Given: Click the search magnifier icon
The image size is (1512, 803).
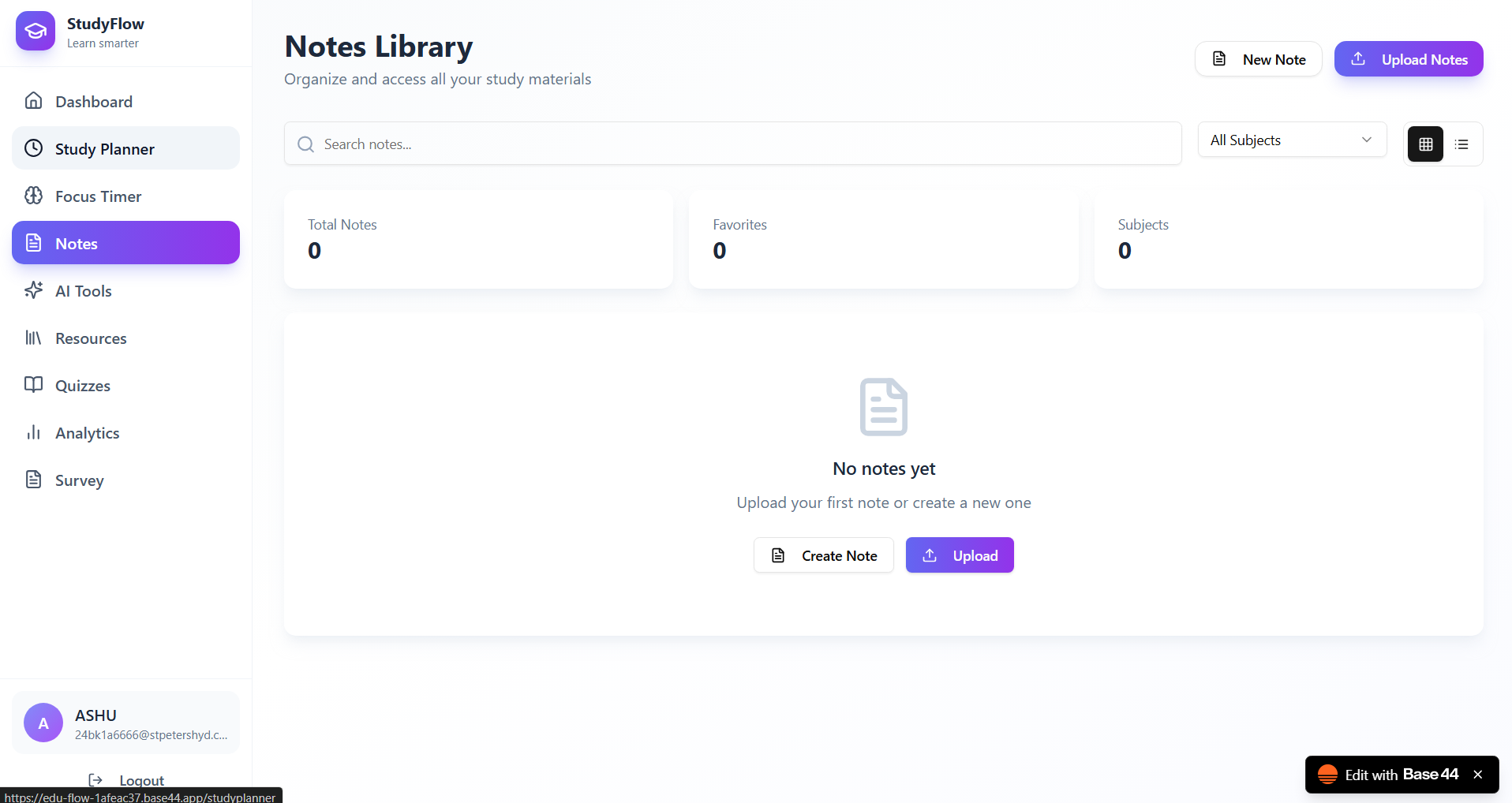Looking at the screenshot, I should click(305, 144).
